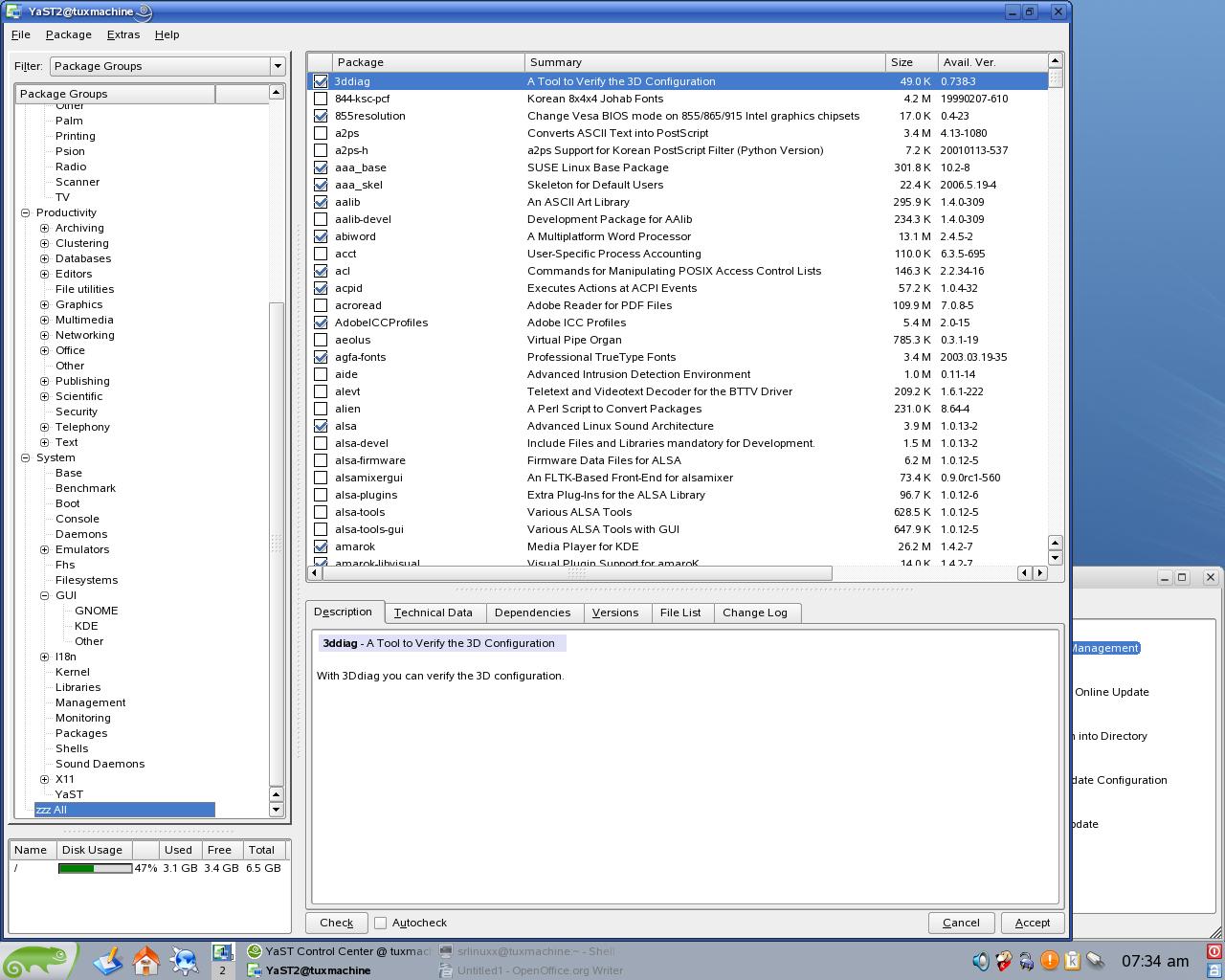Click the Accept button
Viewport: 1225px width, 980px height.
point(1033,923)
